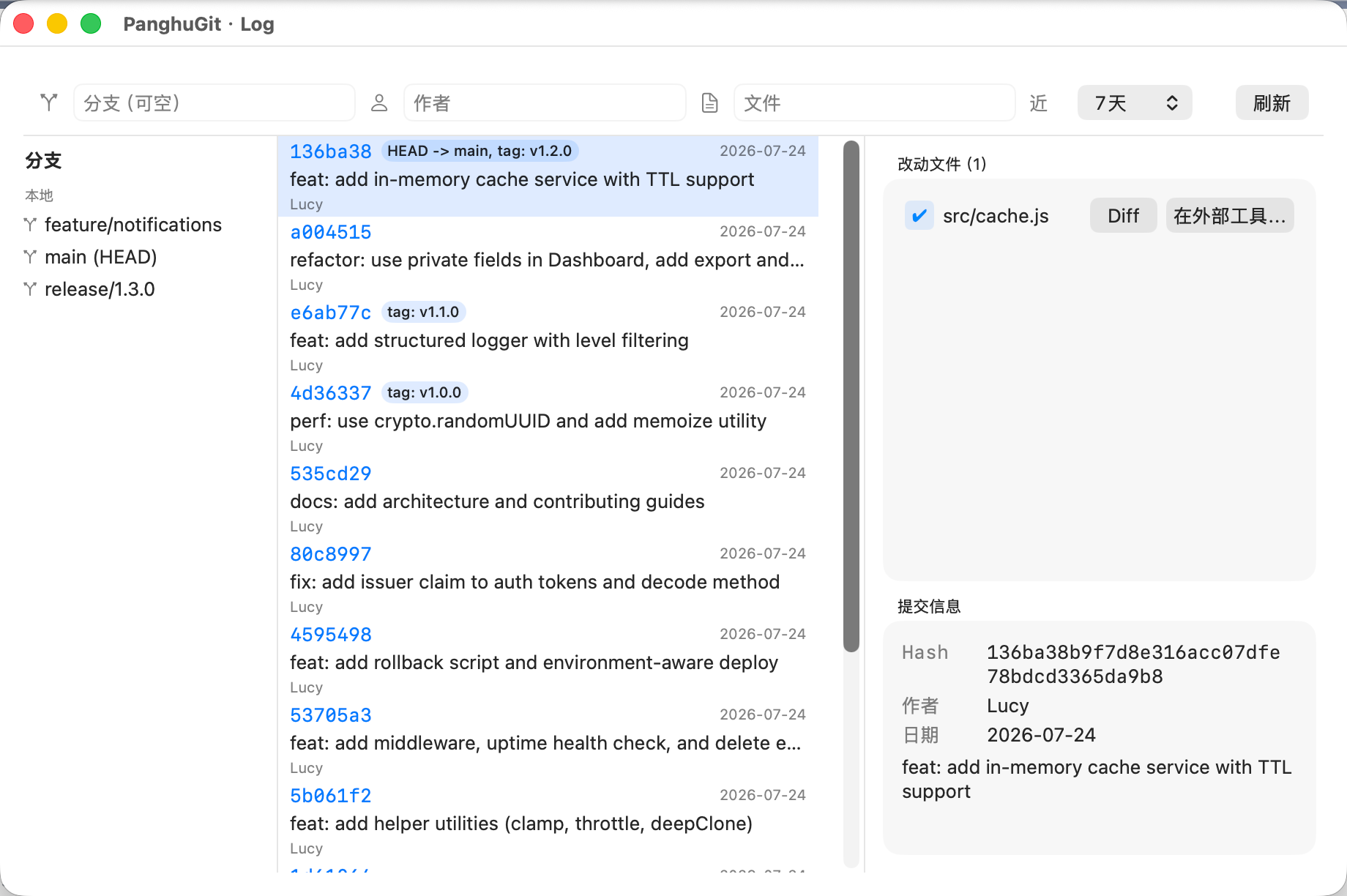
Task: Select the release/1.3.0 branch
Action: [x=100, y=289]
